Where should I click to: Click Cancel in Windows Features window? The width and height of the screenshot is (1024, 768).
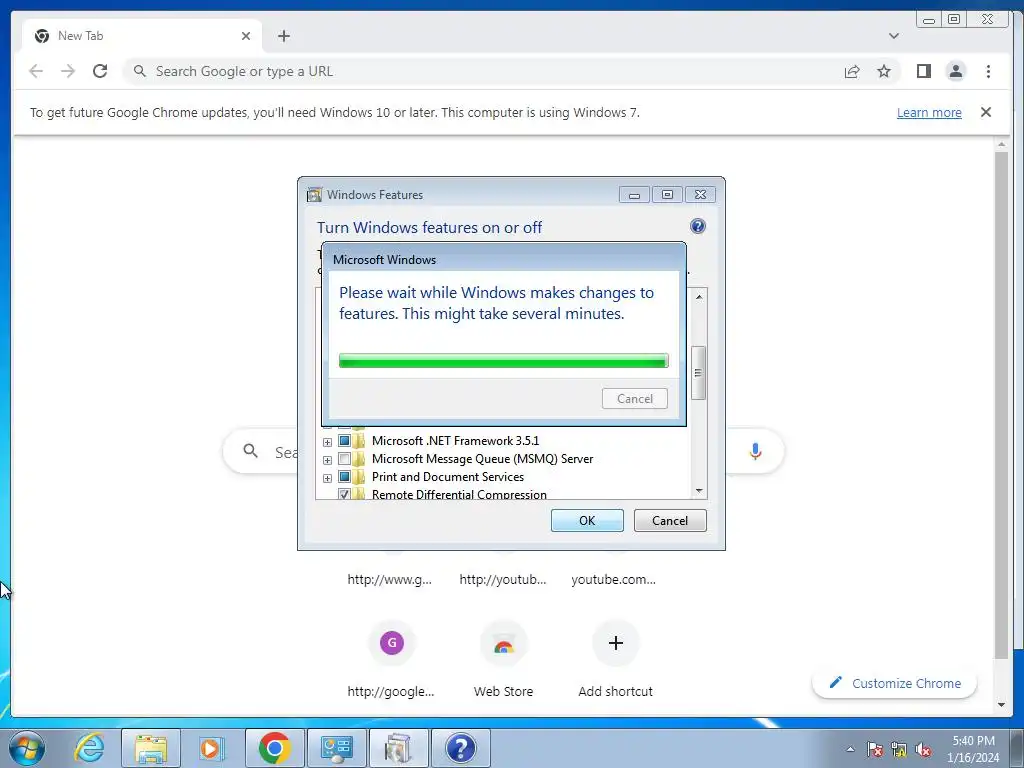click(670, 520)
